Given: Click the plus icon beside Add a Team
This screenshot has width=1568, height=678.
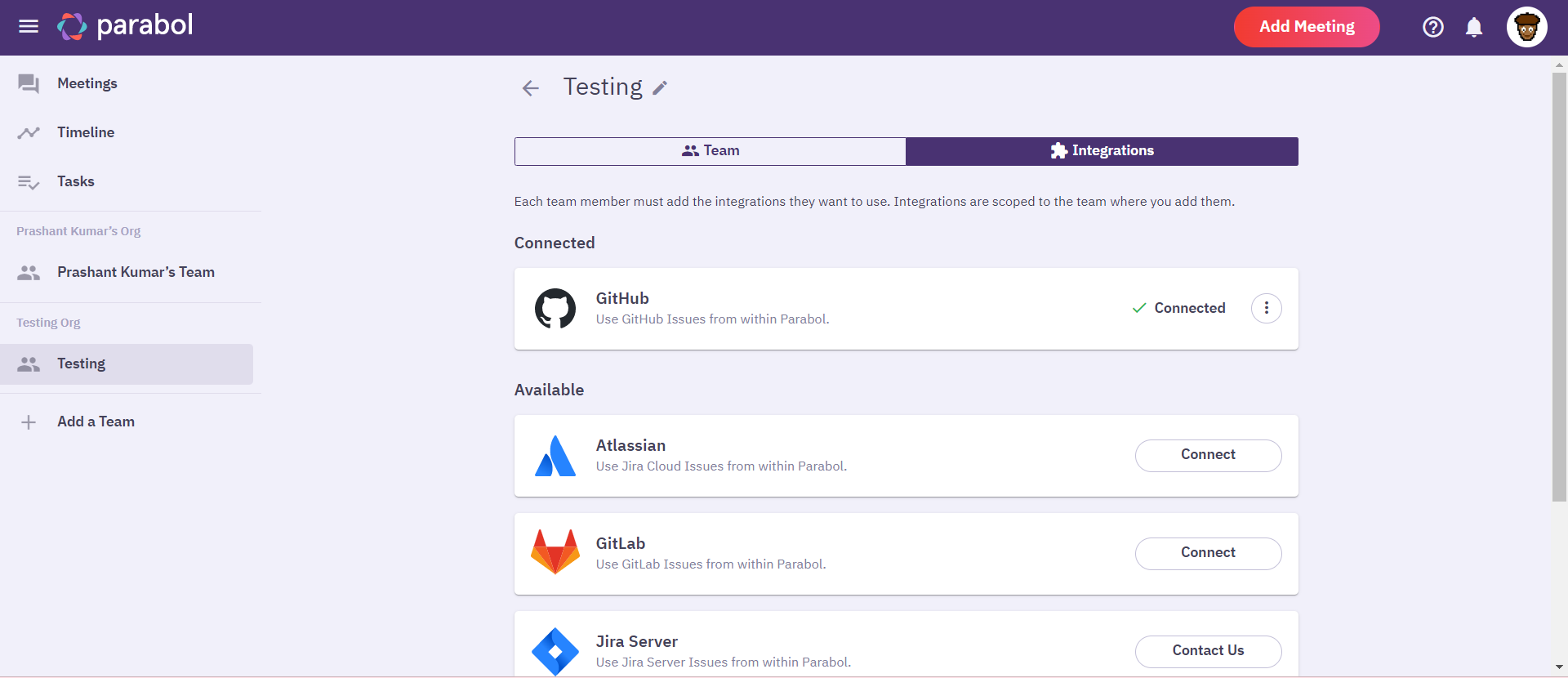Looking at the screenshot, I should (x=29, y=422).
